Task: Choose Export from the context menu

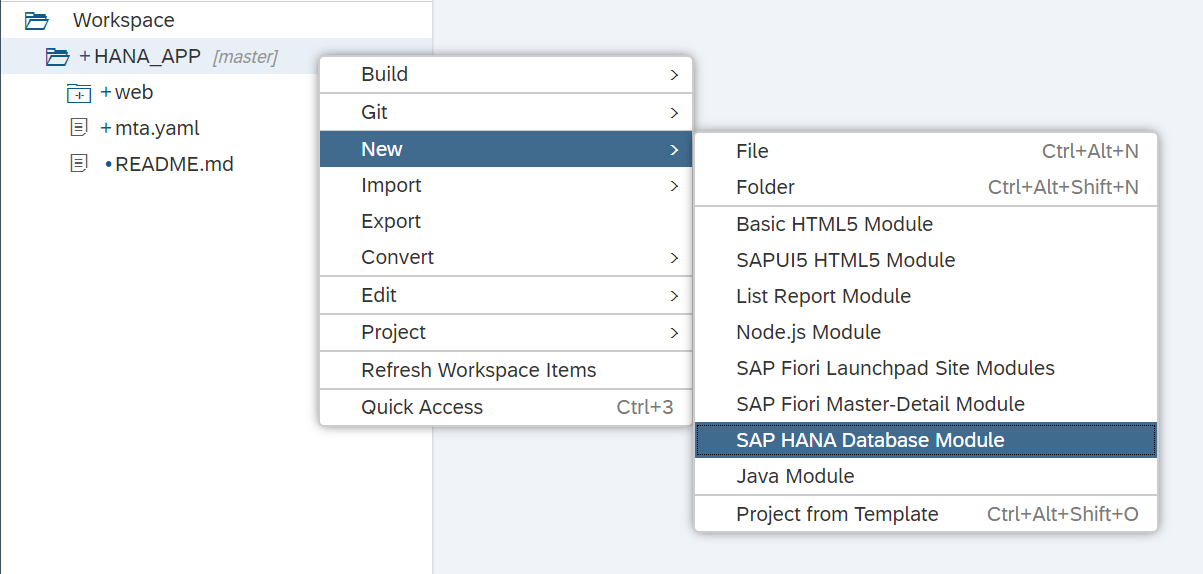Action: tap(506, 221)
